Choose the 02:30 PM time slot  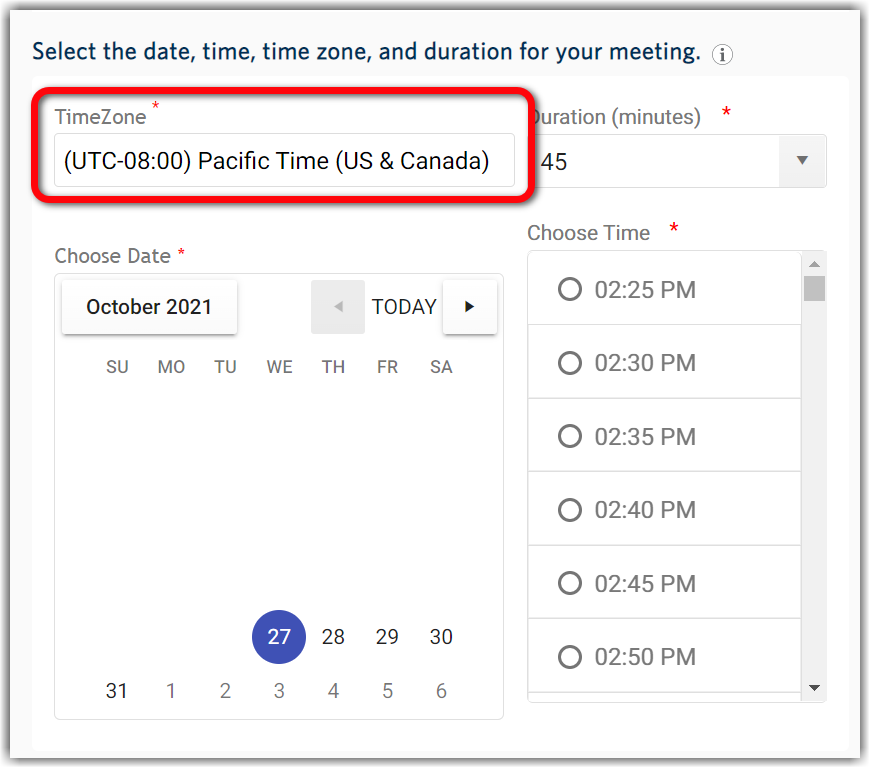click(x=570, y=363)
